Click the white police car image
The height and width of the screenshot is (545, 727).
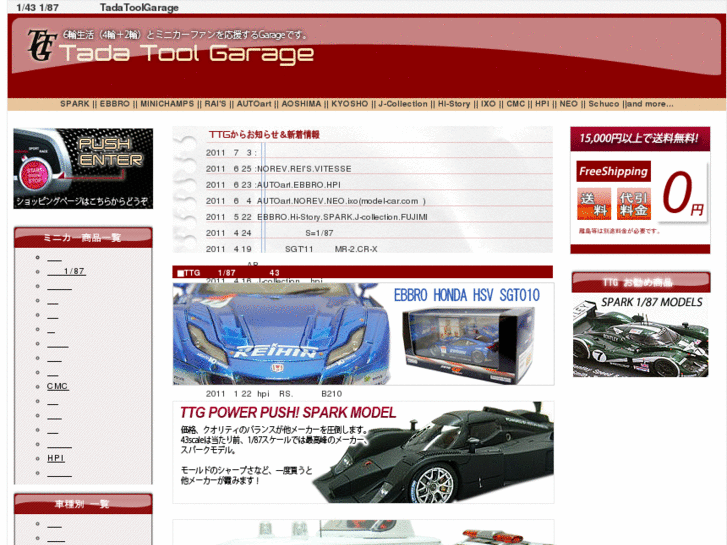tap(364, 532)
